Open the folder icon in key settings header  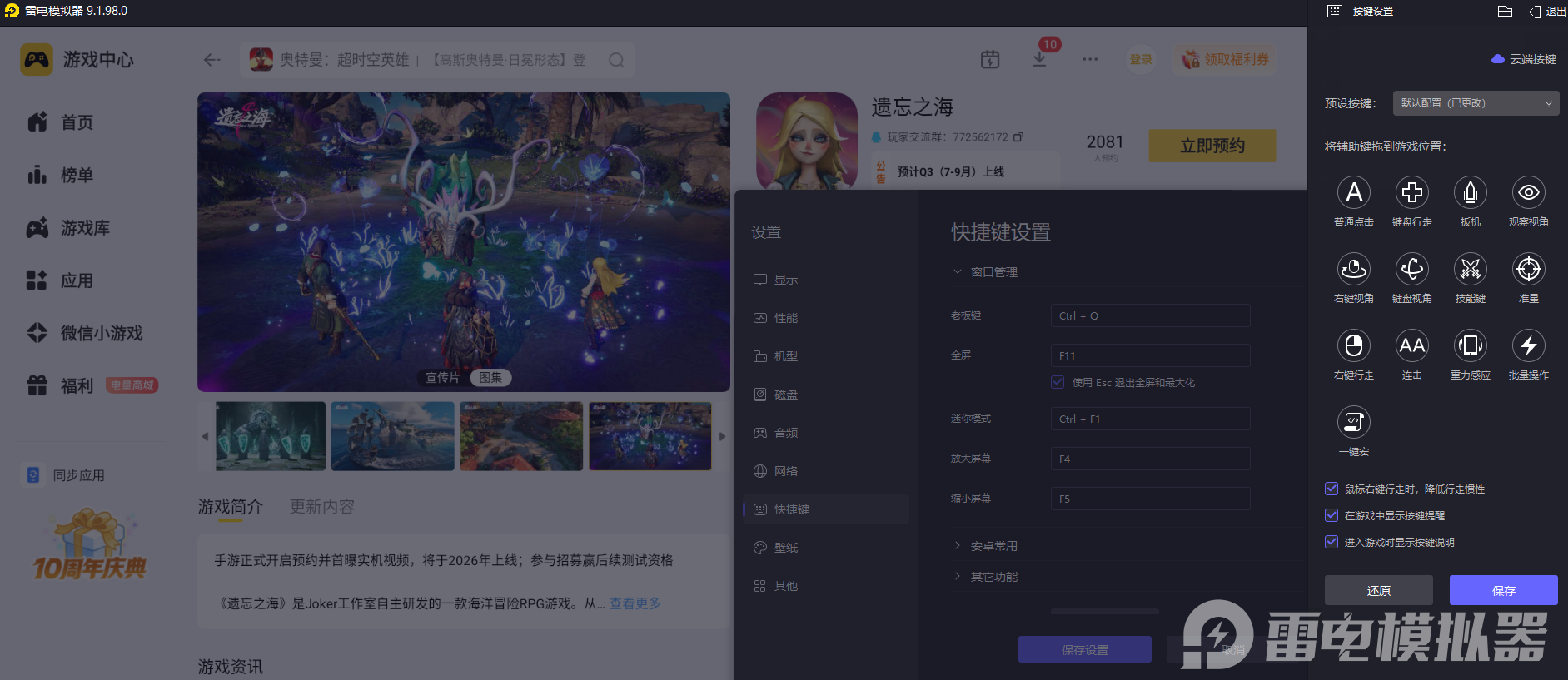click(x=1505, y=12)
